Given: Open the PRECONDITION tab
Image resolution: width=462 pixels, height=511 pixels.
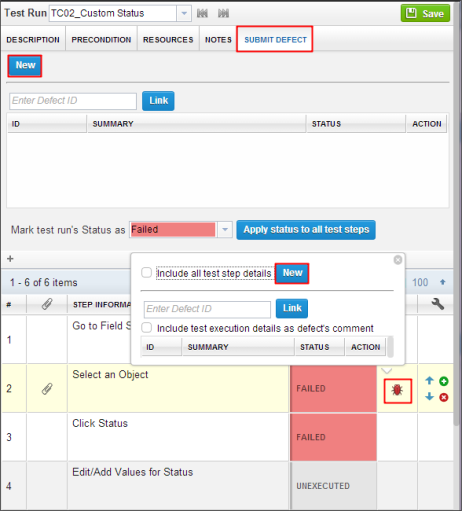Looking at the screenshot, I should (101, 40).
